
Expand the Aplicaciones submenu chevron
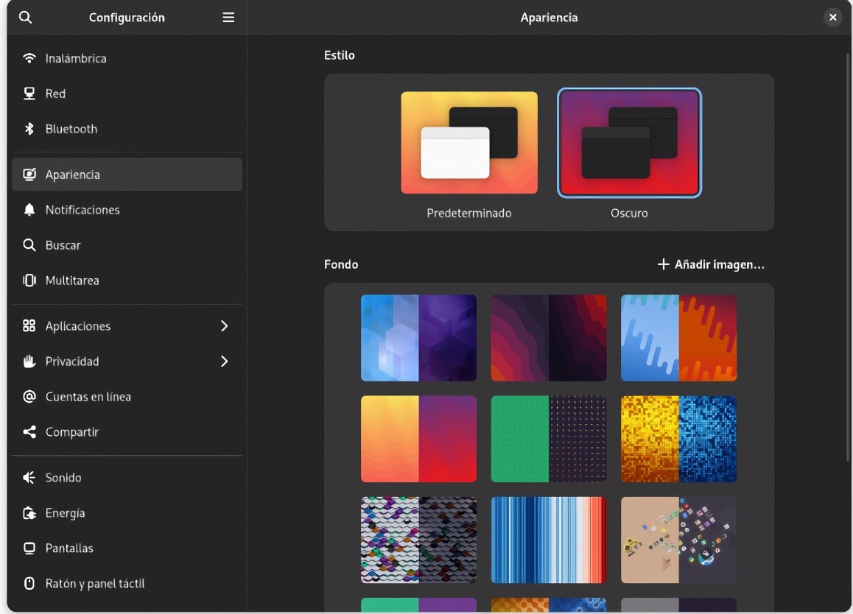224,326
